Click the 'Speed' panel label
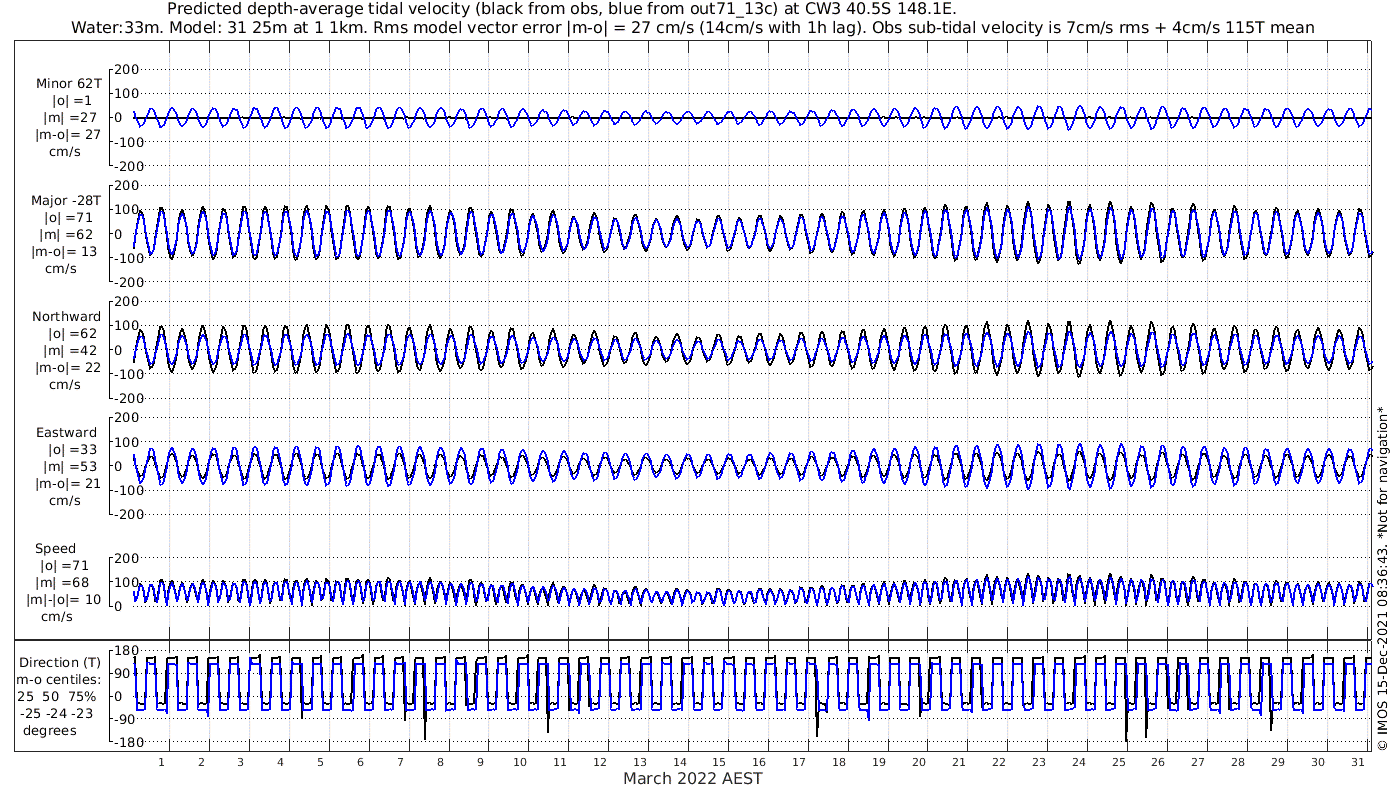The image size is (1400, 800). tap(55, 549)
